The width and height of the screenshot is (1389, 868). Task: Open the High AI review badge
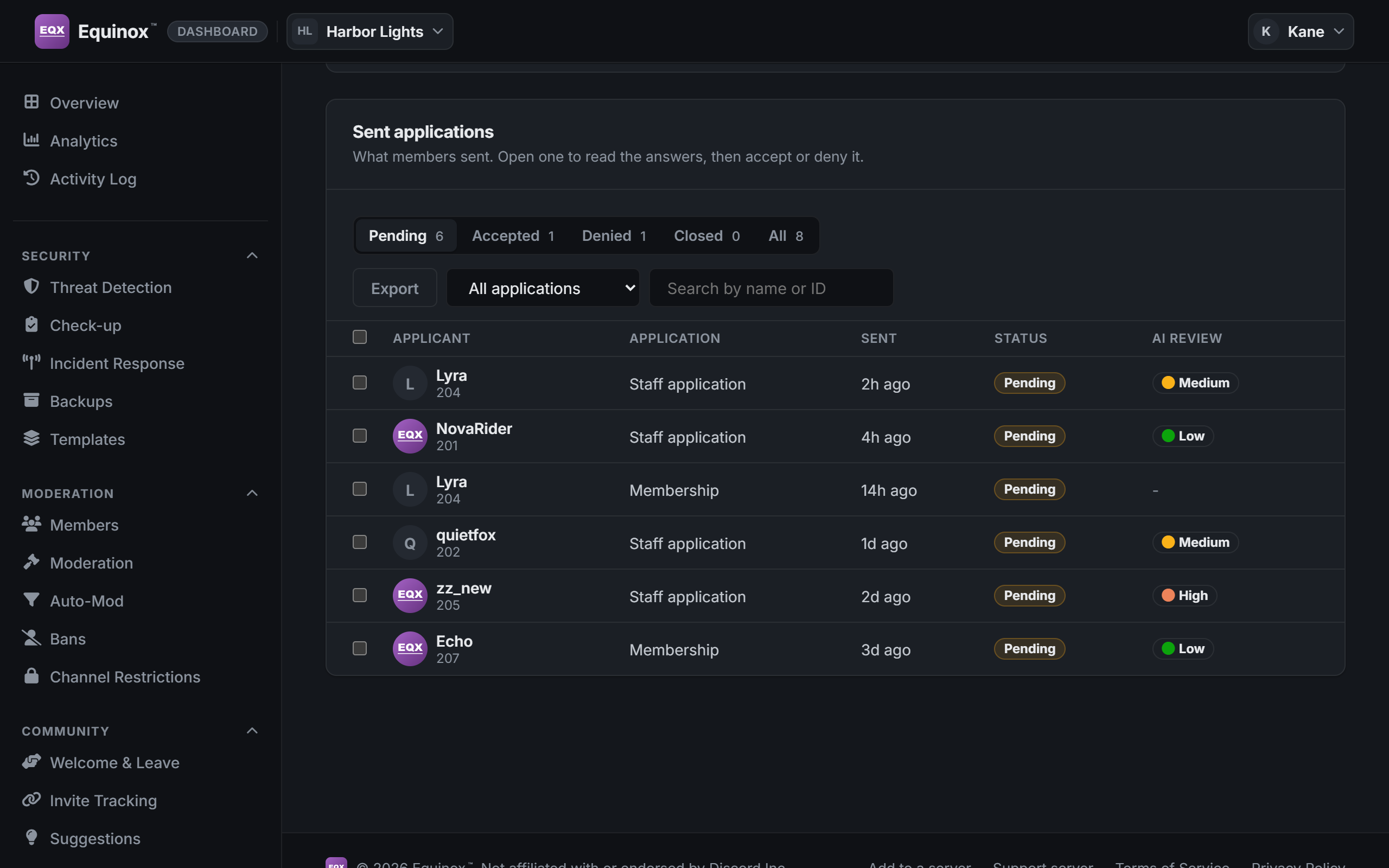[1184, 595]
